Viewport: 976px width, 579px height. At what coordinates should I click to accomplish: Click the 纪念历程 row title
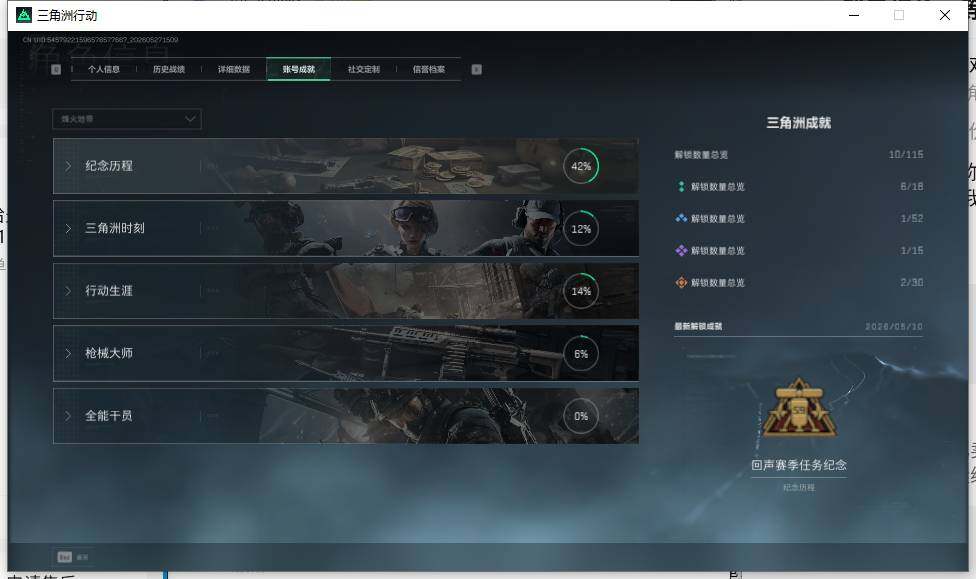point(109,166)
